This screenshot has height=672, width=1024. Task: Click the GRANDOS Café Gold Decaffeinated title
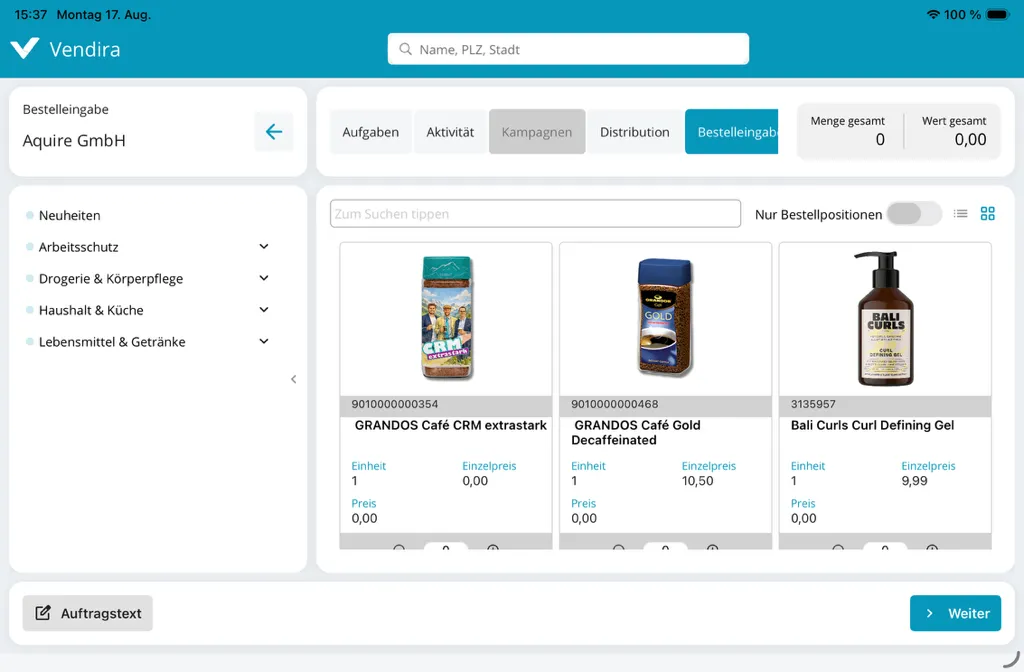click(636, 432)
